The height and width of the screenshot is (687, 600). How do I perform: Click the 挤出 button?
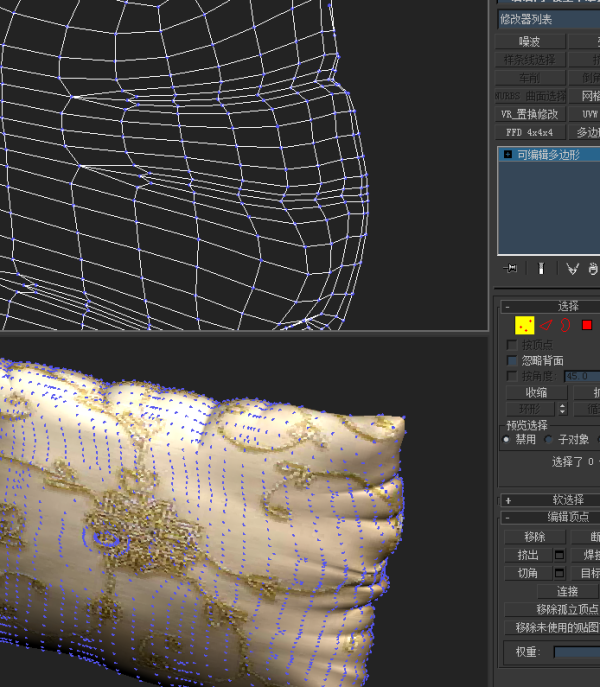[529, 555]
